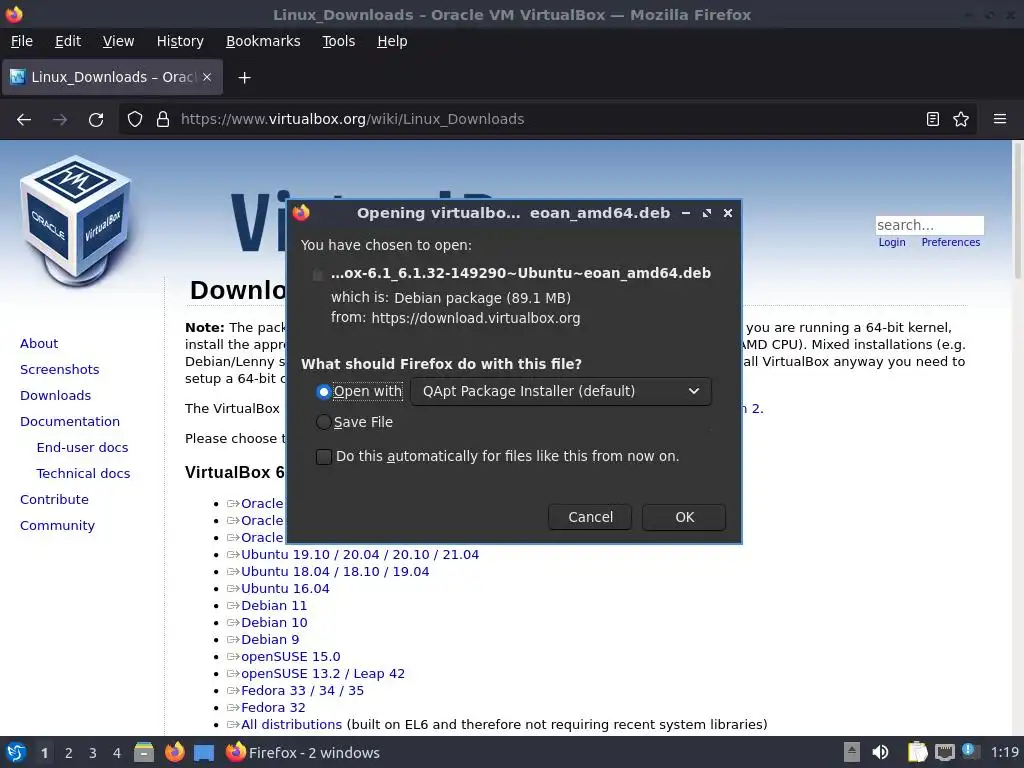The width and height of the screenshot is (1024, 768).
Task: Expand the QApt Package Installer dropdown
Action: (561, 391)
